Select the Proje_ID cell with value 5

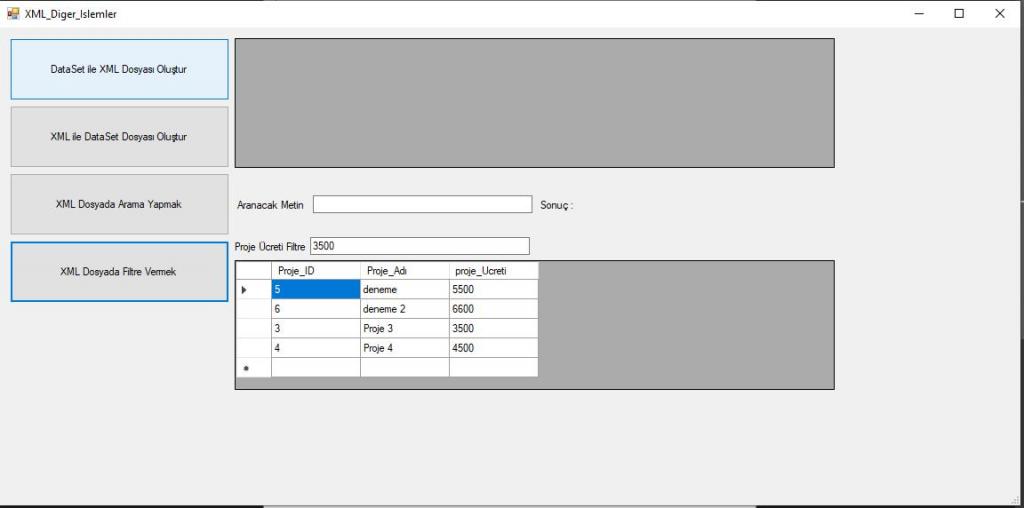[315, 289]
